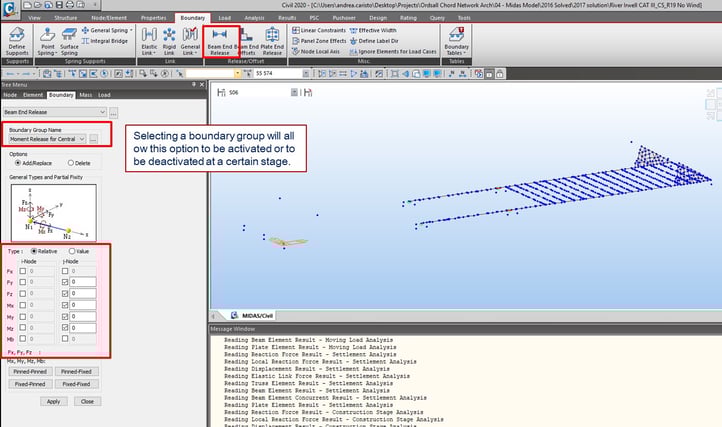Switch to the Mass tab in Tree Menu
Screen dimensions: 722x427
pyautogui.click(x=86, y=95)
